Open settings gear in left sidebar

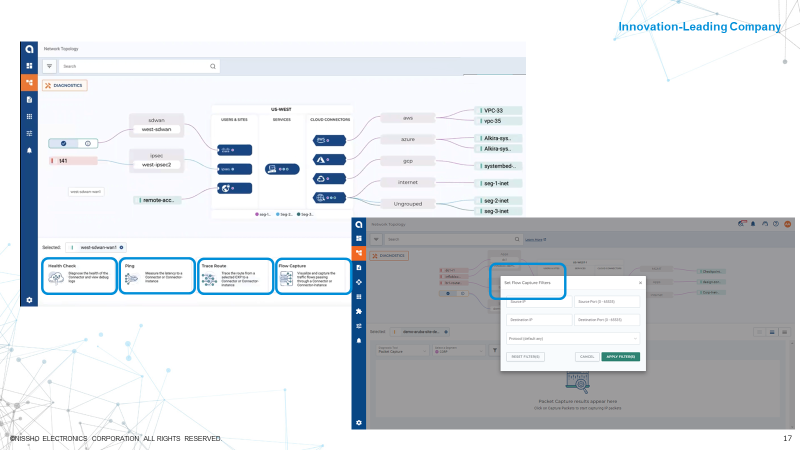[x=29, y=299]
